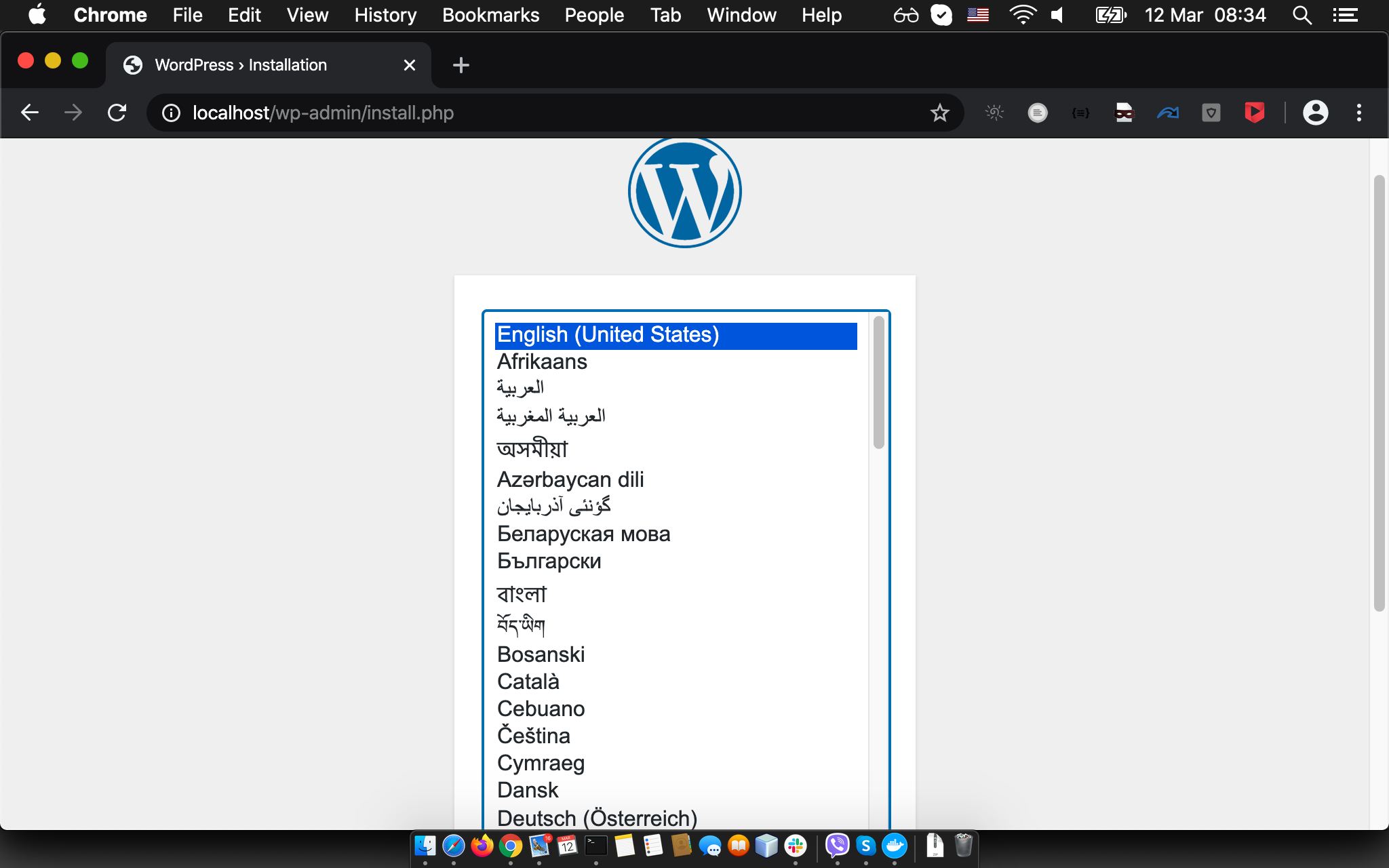Viewport: 1389px width, 868px height.
Task: Keep English (United States) selected
Action: [608, 334]
